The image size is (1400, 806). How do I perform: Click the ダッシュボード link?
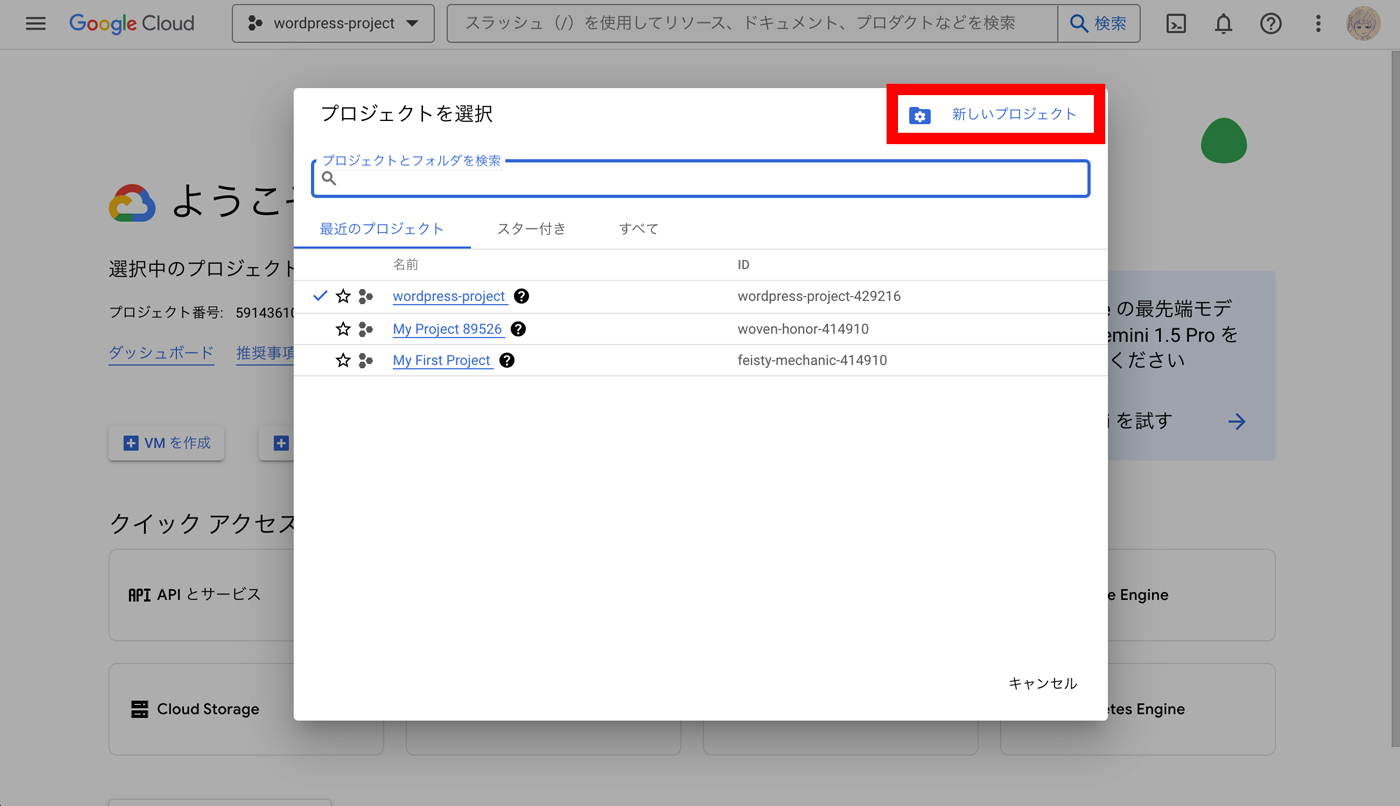[160, 352]
